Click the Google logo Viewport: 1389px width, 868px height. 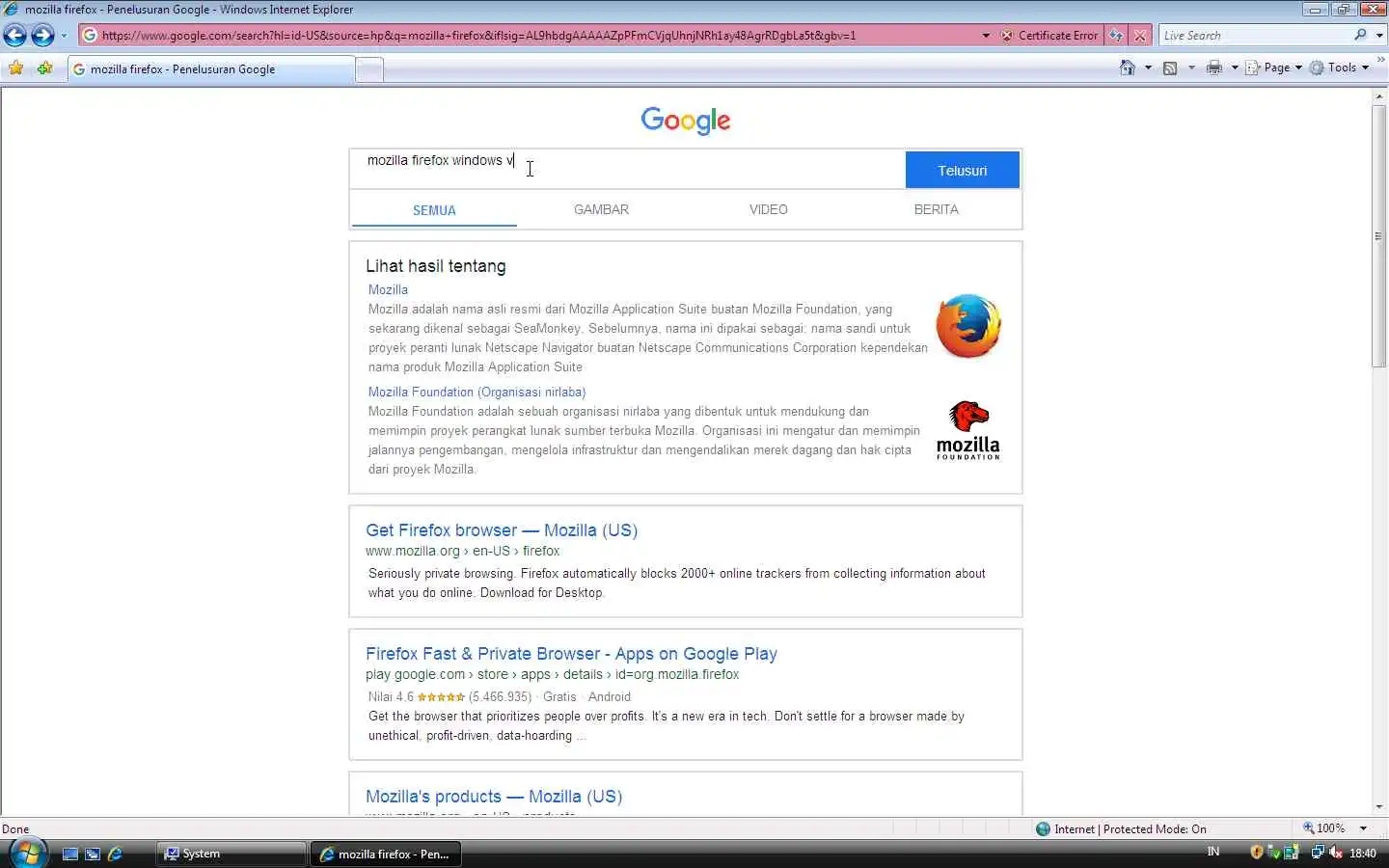click(x=686, y=121)
